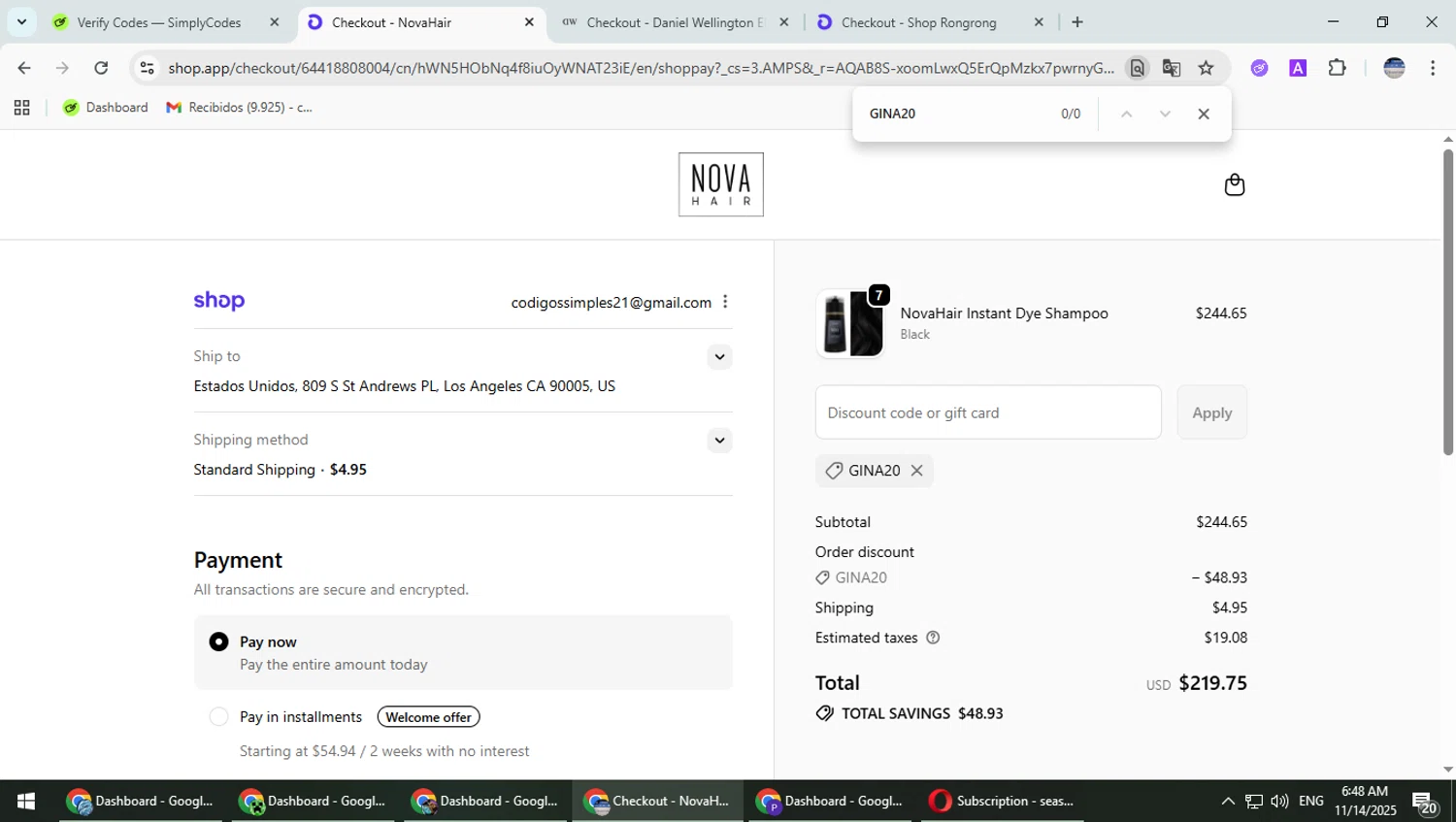Click the purple circular extension icon
1456x822 pixels.
click(1259, 68)
